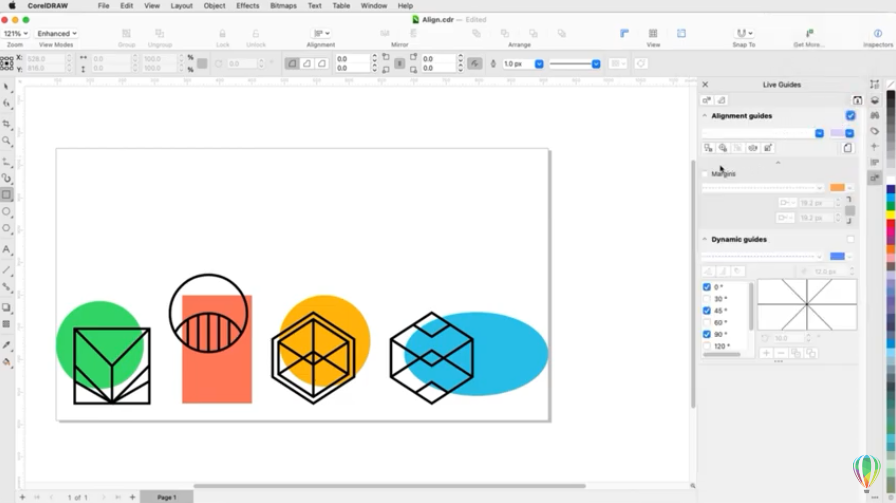Click the orange Margins color swatch
The height and width of the screenshot is (503, 896).
point(837,187)
